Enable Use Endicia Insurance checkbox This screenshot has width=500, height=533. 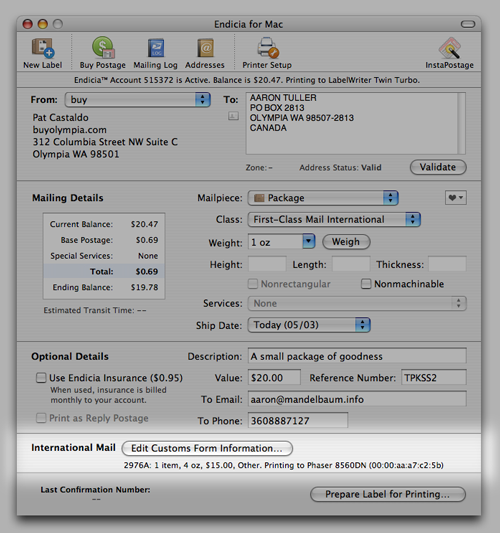pyautogui.click(x=41, y=378)
